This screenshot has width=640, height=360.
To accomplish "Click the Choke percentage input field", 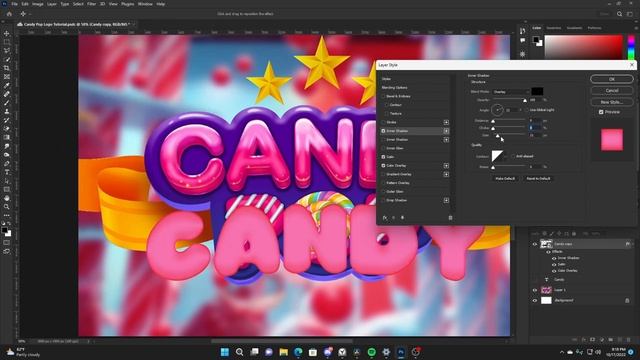I will pyautogui.click(x=536, y=128).
